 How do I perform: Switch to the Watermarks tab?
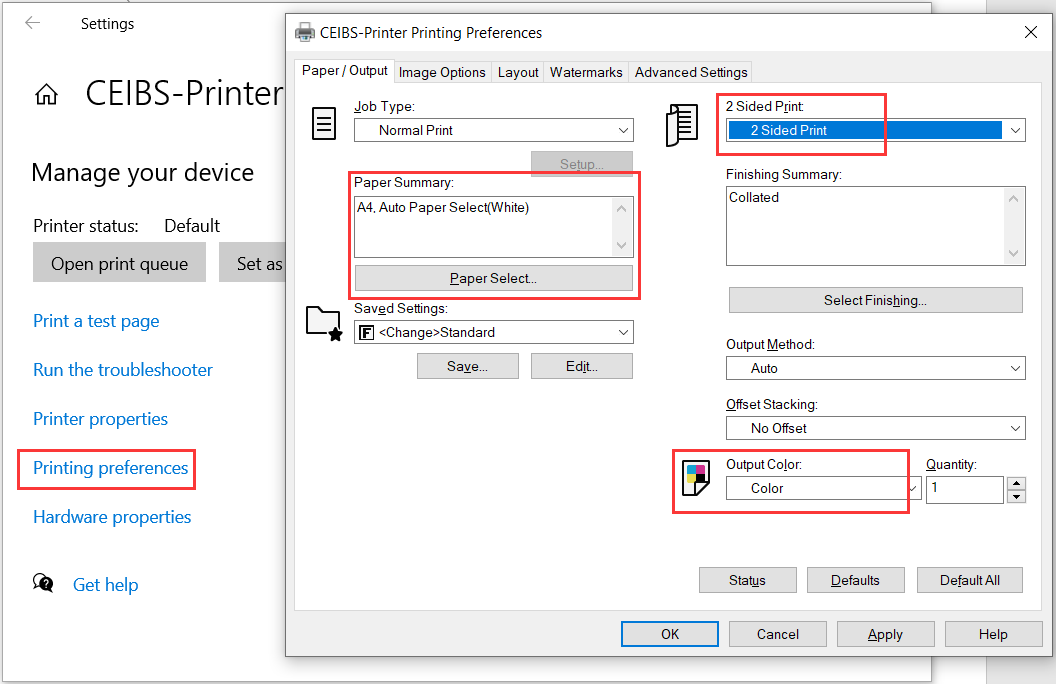585,72
